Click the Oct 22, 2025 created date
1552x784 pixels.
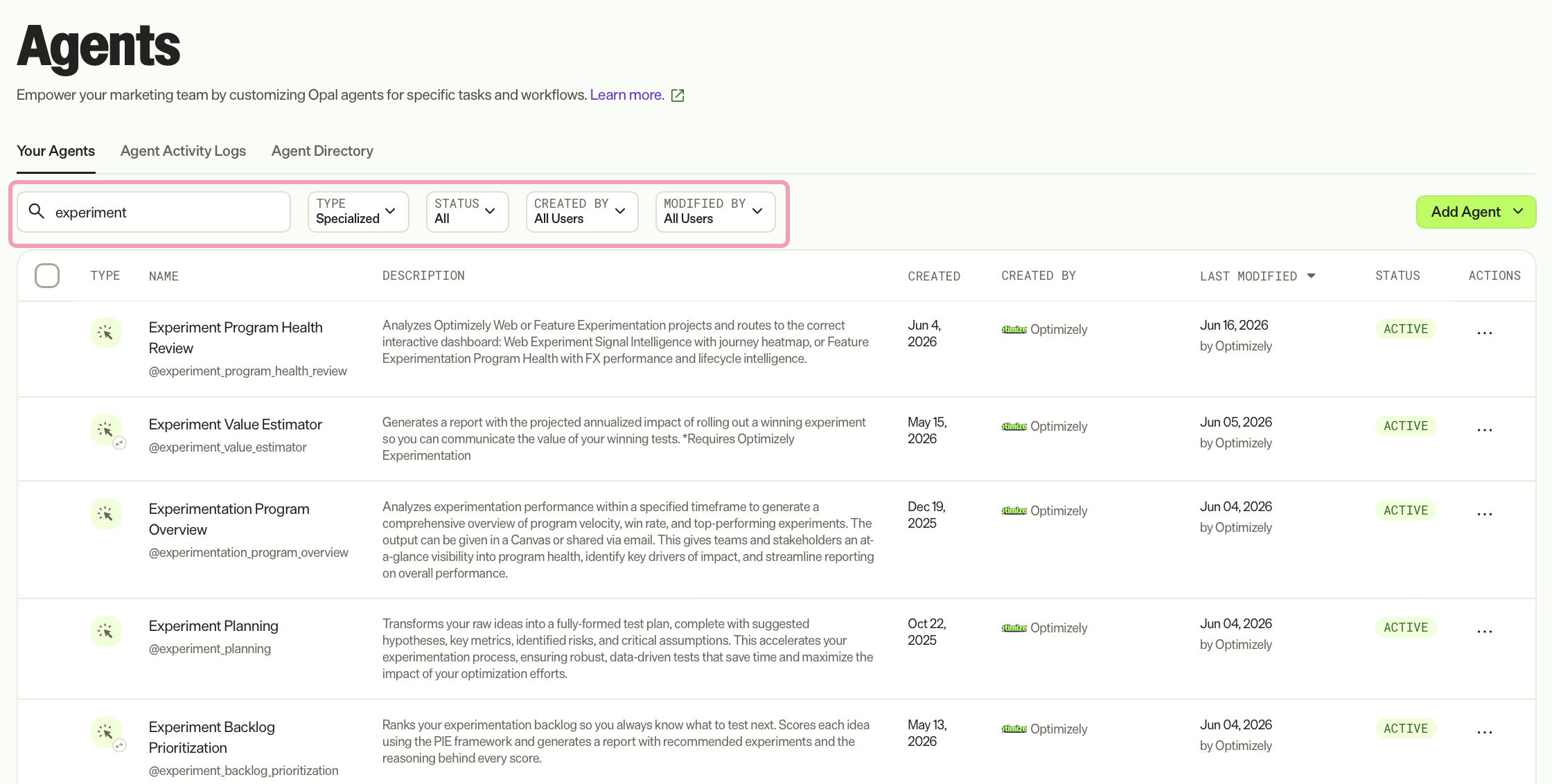click(x=927, y=632)
